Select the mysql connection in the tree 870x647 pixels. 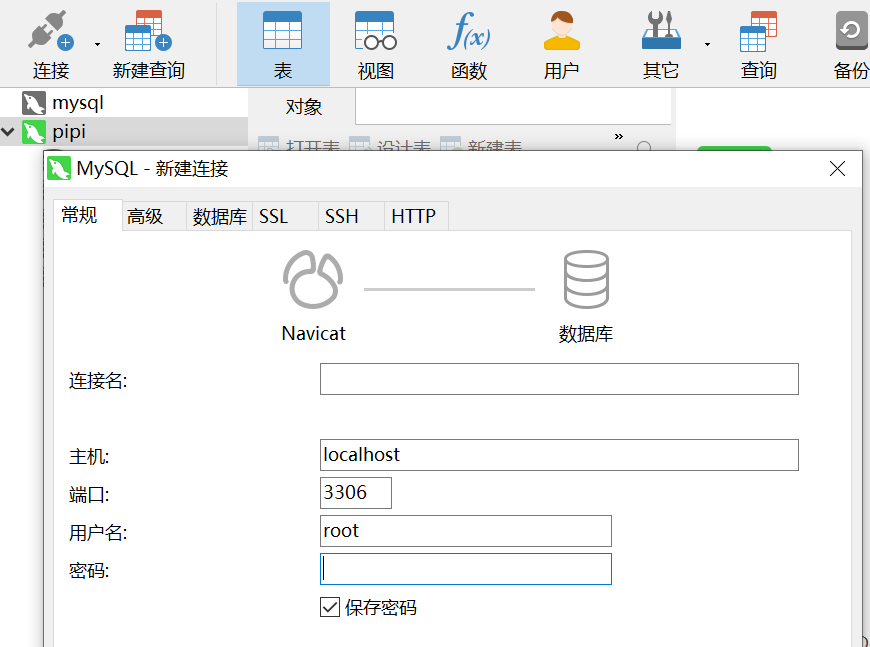[78, 103]
